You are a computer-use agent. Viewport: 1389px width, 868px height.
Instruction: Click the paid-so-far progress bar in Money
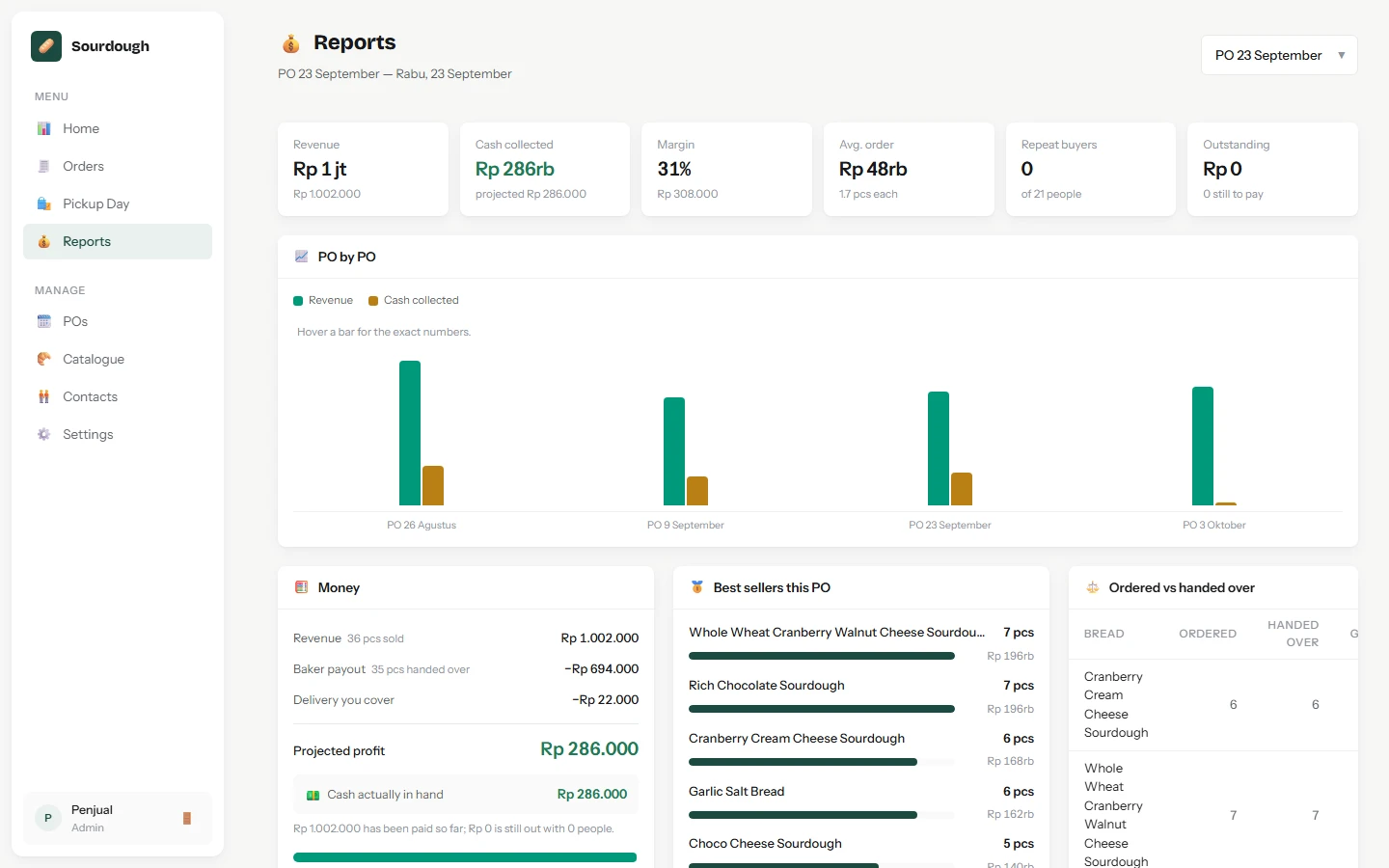(x=465, y=857)
